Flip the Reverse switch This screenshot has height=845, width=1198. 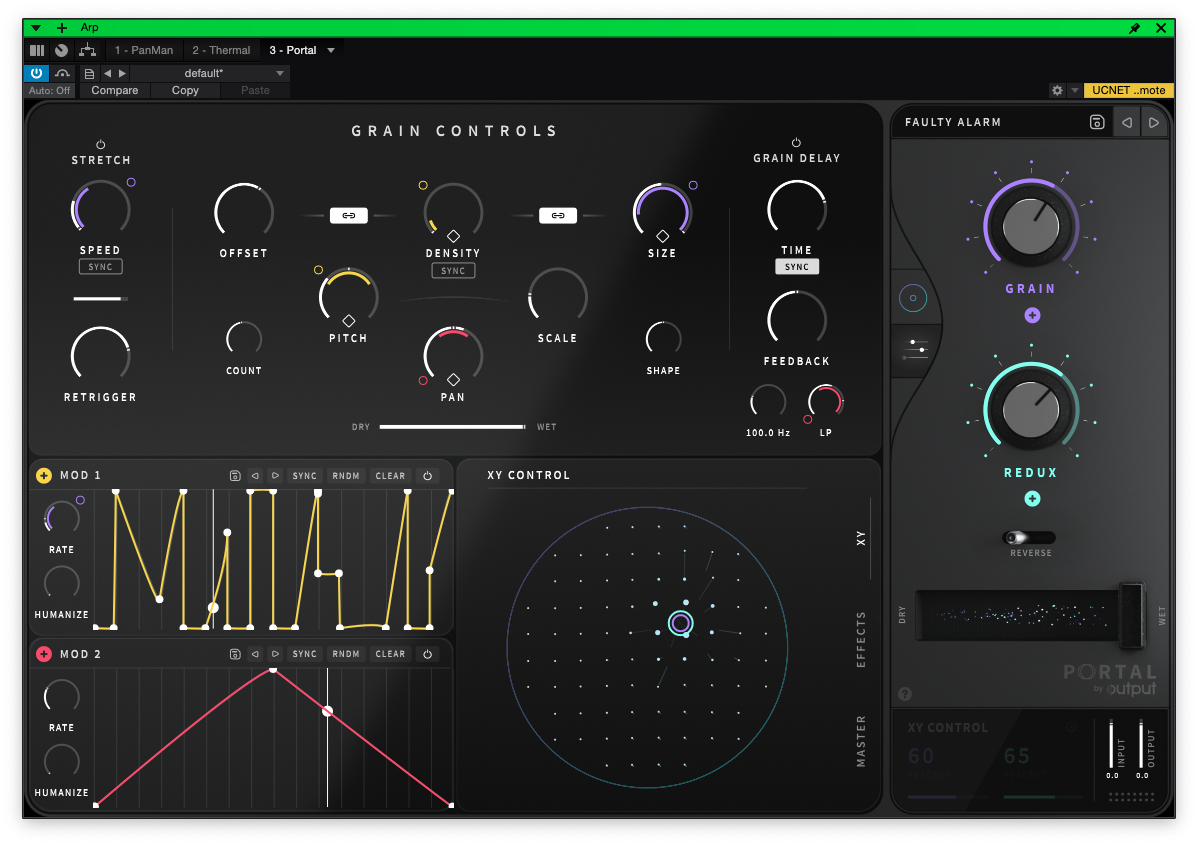click(x=1028, y=538)
